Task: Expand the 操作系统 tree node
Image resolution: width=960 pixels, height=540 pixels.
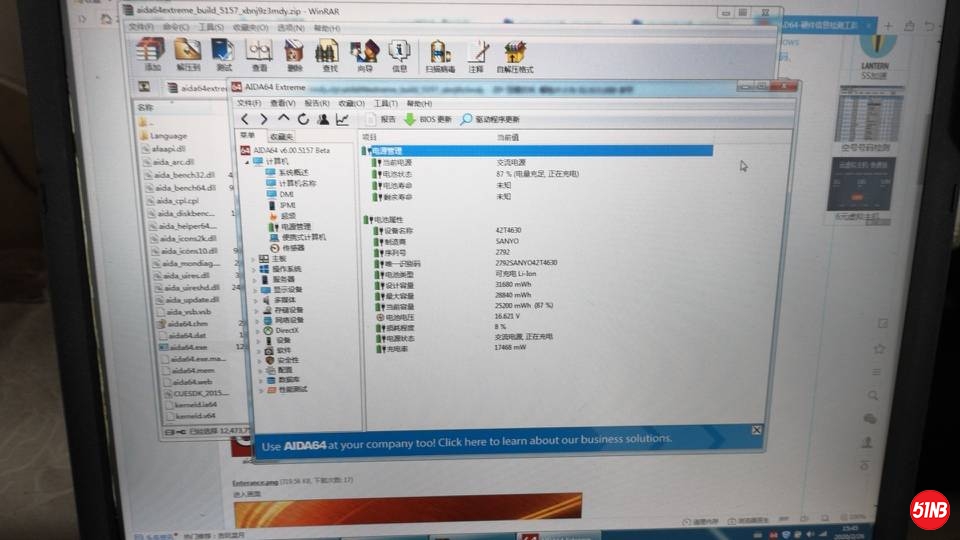Action: [x=255, y=269]
